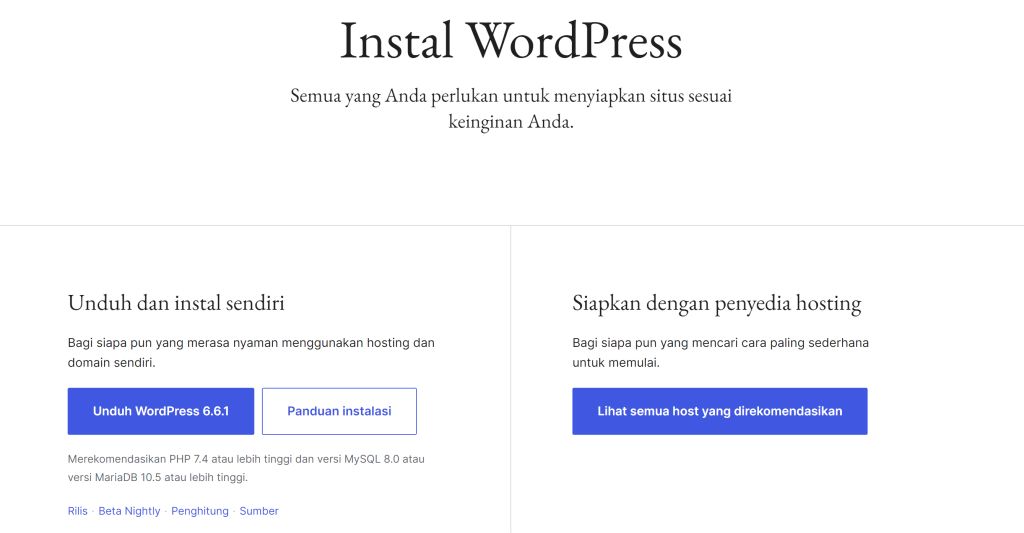The height and width of the screenshot is (533, 1024).
Task: Click Lihat semua host yang direkomendasikan
Action: point(720,411)
